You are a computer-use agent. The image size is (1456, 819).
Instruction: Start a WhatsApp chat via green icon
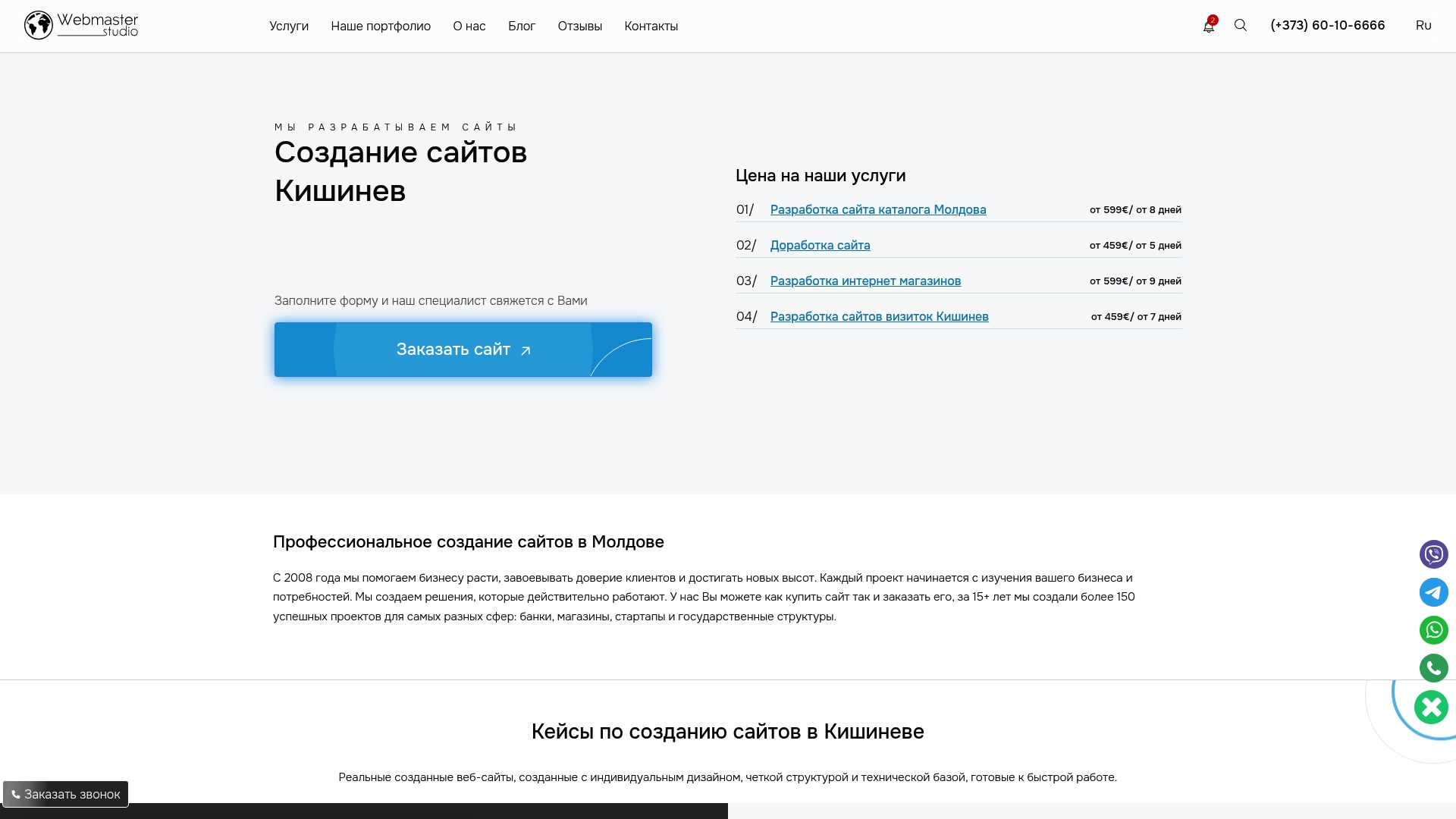(x=1433, y=629)
